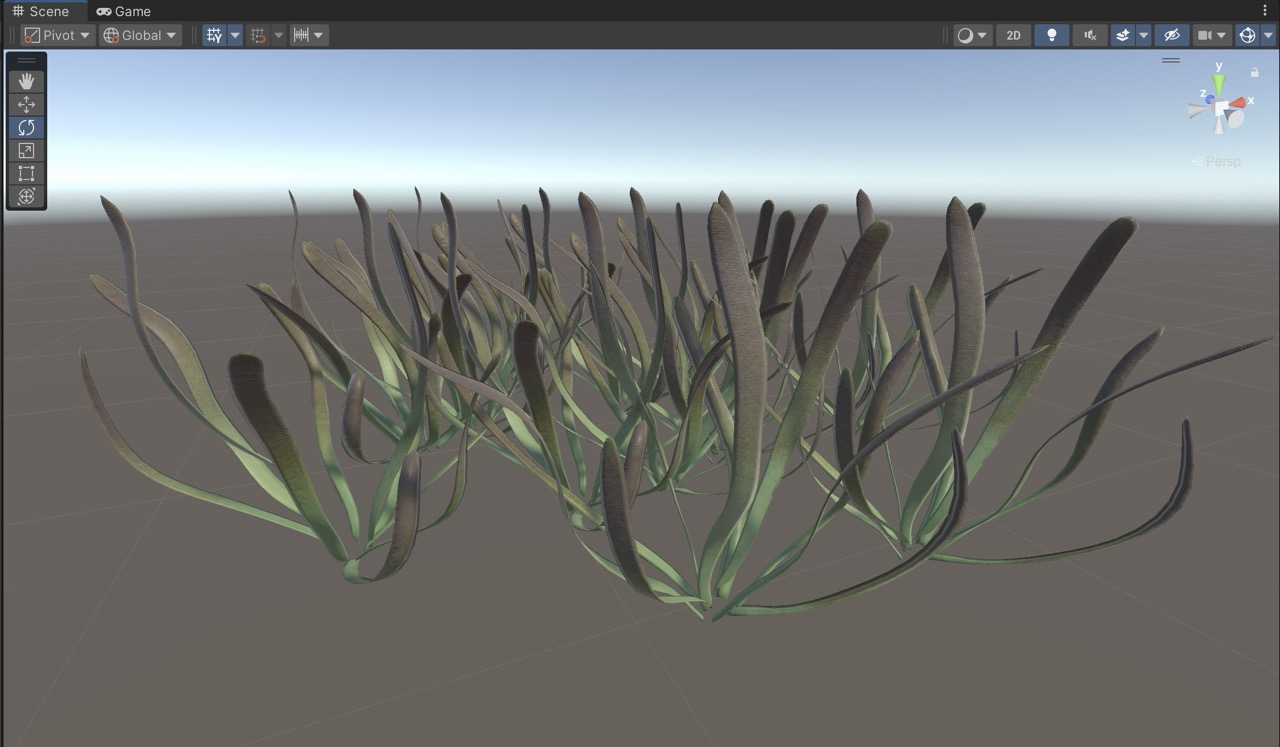Toggle the scene orientation lock icon

click(1254, 72)
